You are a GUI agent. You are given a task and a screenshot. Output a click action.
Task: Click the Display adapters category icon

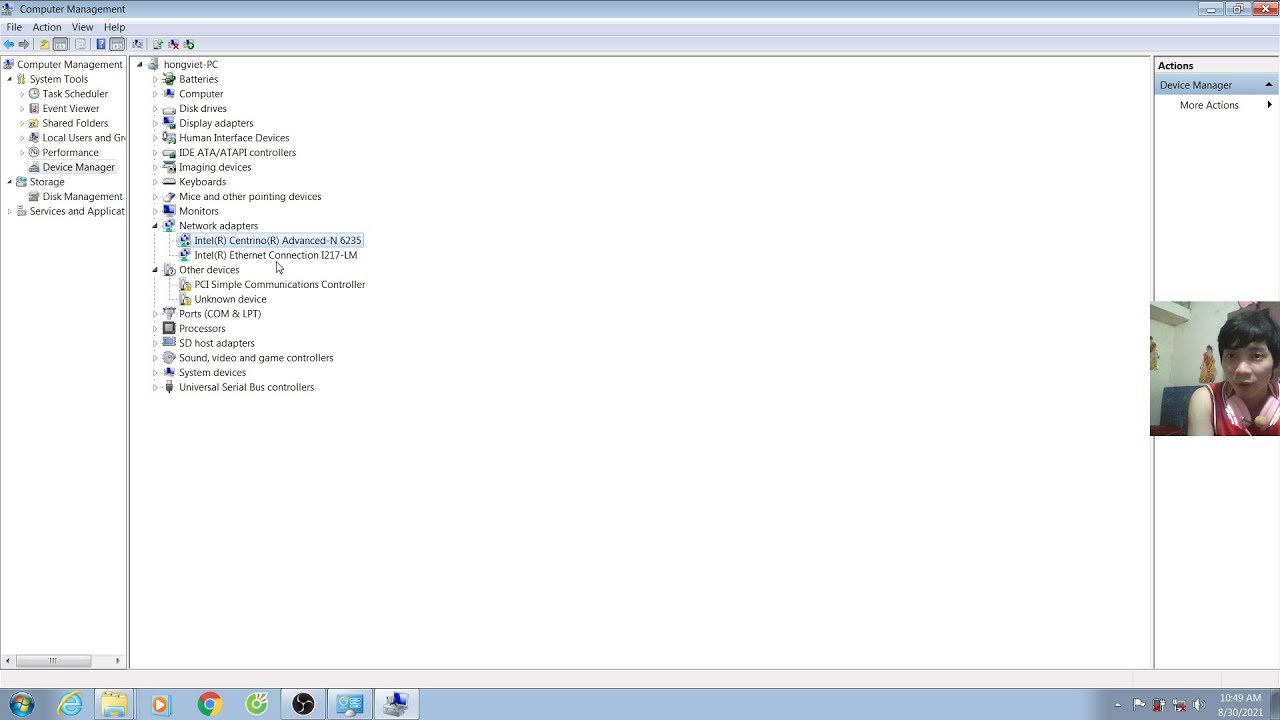169,123
